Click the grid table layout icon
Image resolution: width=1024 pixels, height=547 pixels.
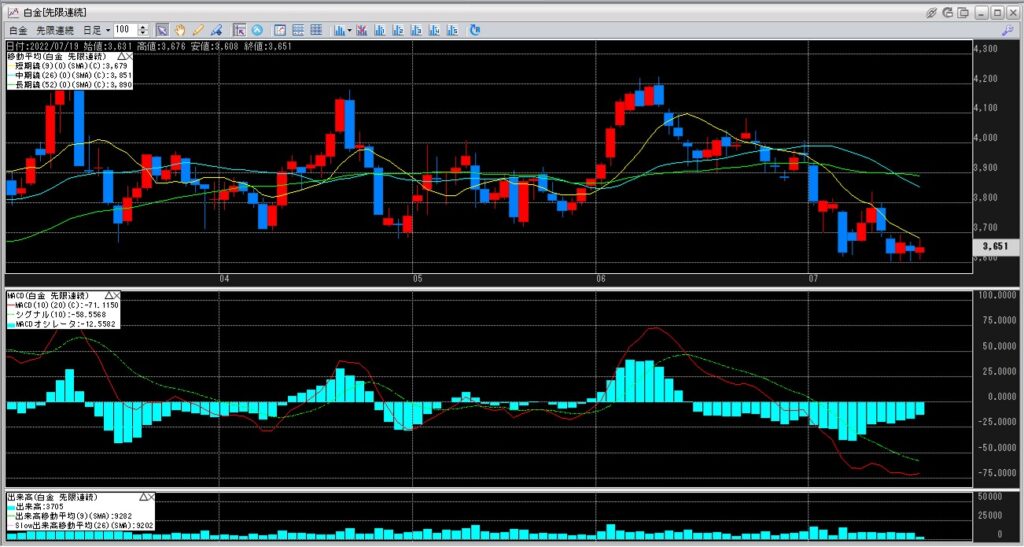pyautogui.click(x=316, y=30)
